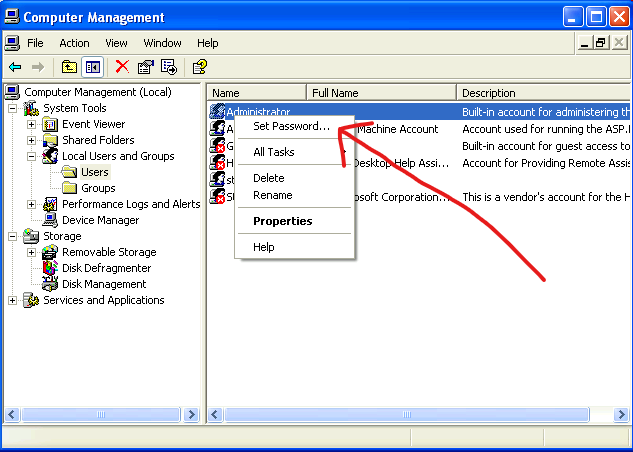
Task: Click the list pane horizontal scrollbar thumb
Action: 407,414
